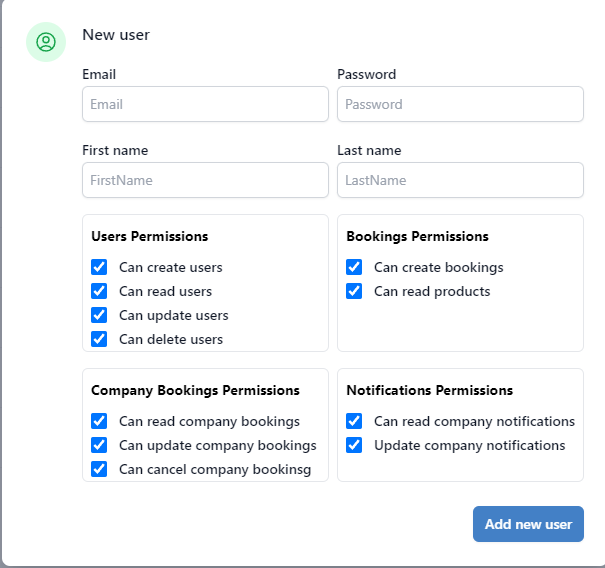Viewport: 605px width, 568px height.
Task: Click the Users Permissions heading
Action: pos(150,237)
